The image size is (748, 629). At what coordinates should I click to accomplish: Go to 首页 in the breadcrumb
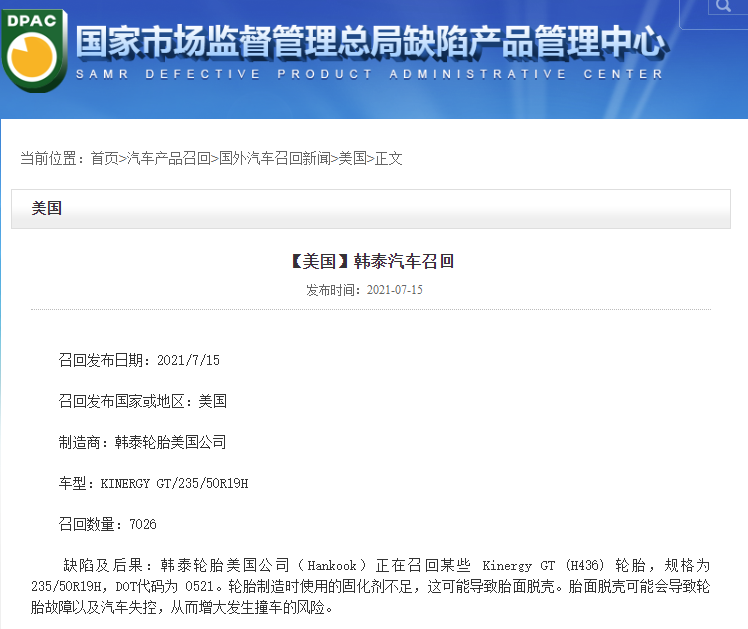pos(104,158)
